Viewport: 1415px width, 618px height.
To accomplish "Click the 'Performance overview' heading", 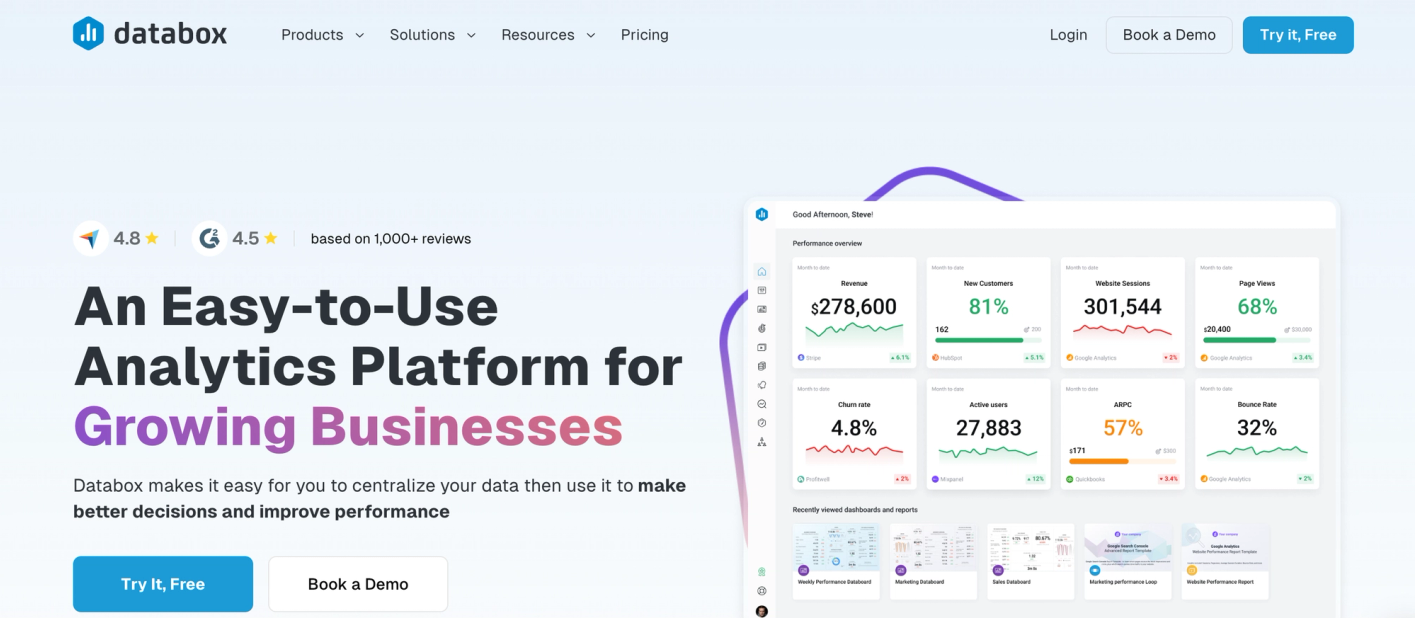I will pos(827,243).
